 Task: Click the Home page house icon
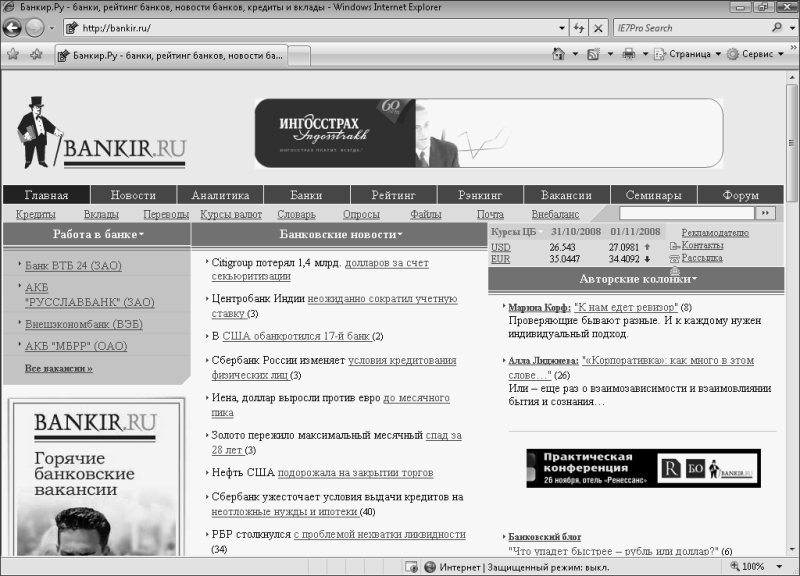(x=558, y=54)
